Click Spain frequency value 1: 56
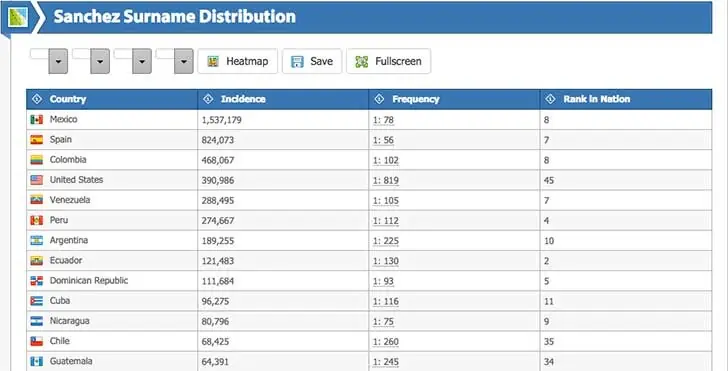 coord(384,140)
